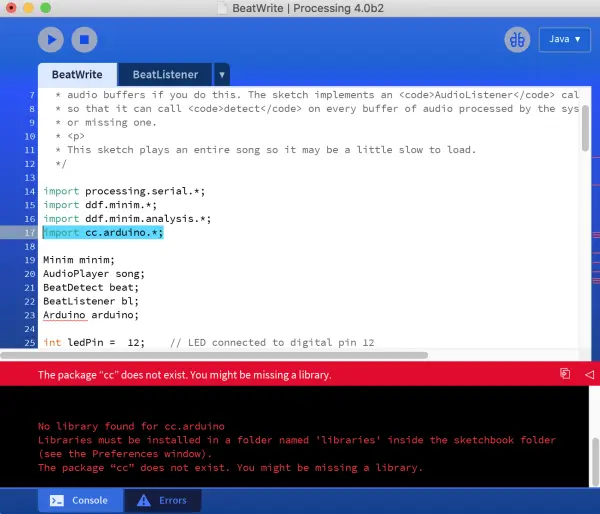Click the highlighted import cc.arduino line
The width and height of the screenshot is (600, 514).
pyautogui.click(x=103, y=232)
